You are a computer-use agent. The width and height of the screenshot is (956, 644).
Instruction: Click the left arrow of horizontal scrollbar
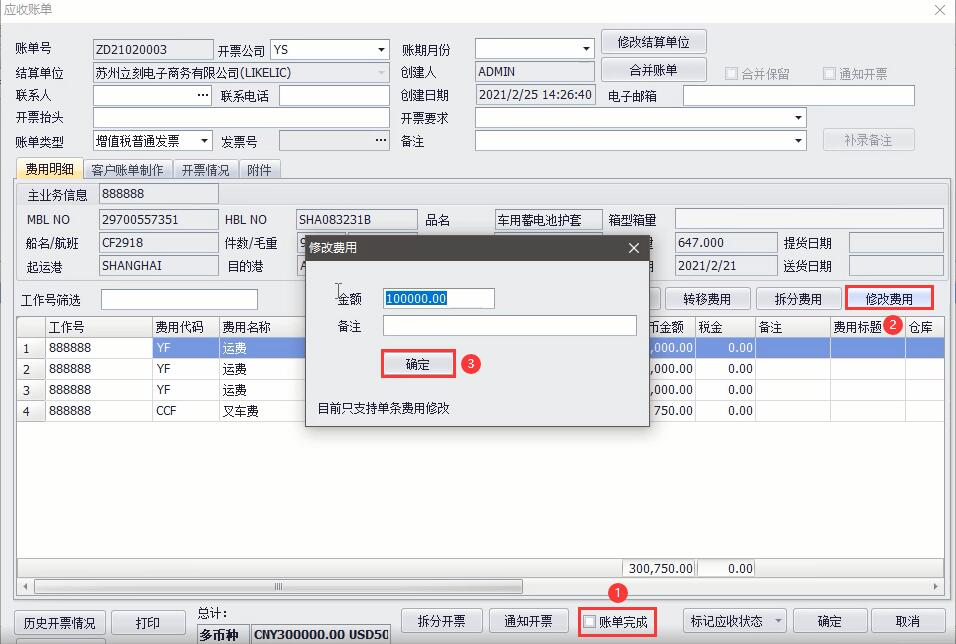(x=25, y=587)
